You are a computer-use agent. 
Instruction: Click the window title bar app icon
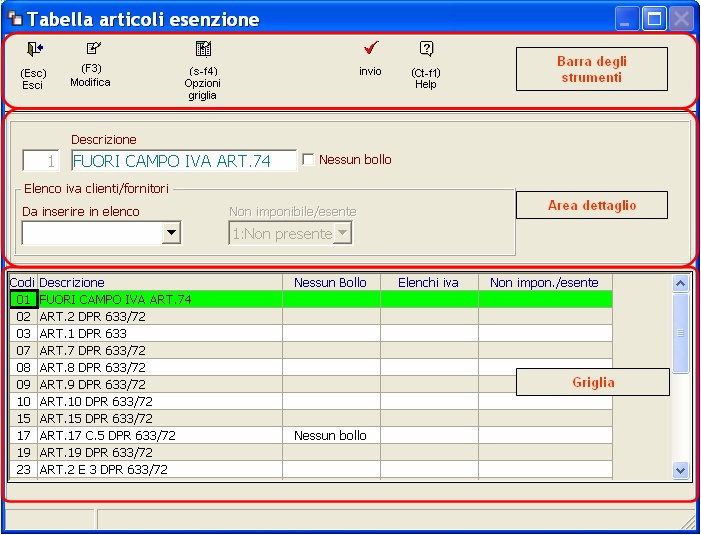[x=16, y=19]
